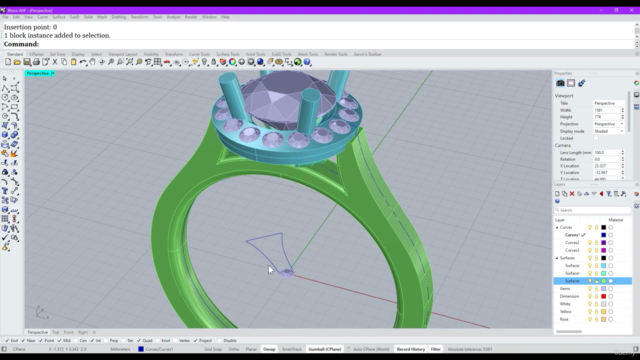This screenshot has height=360, width=640.
Task: Collapse the Curves layer group
Action: [557, 227]
